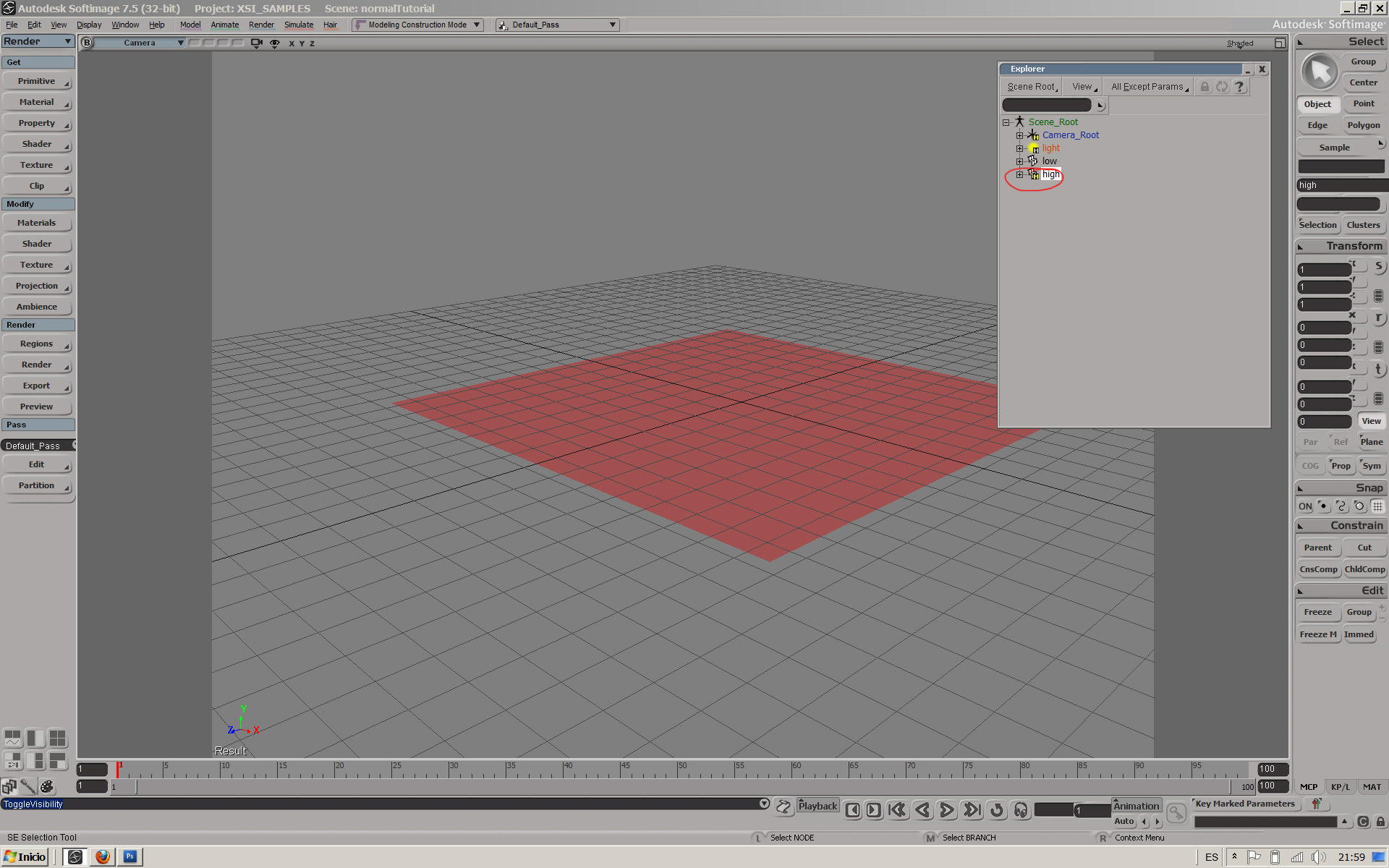This screenshot has width=1389, height=868.
Task: Expand the light tree node
Action: pos(1019,148)
